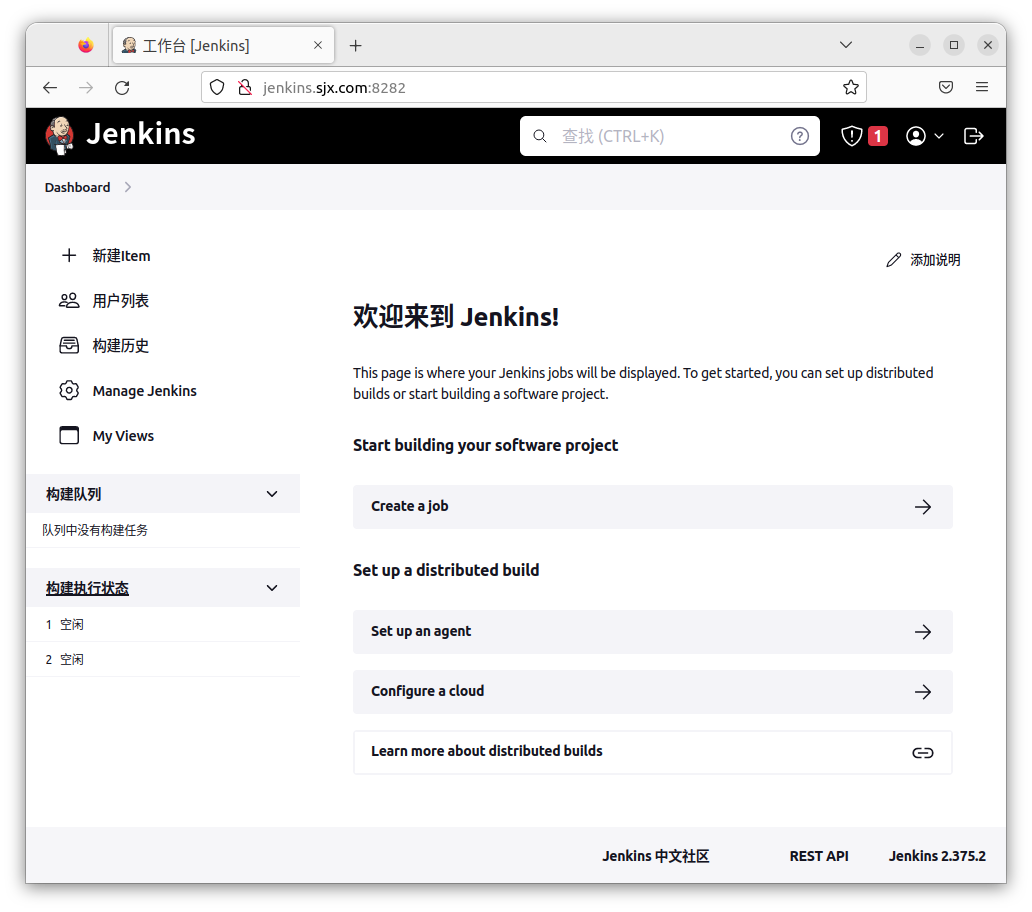Open the Firefox application menu
The image size is (1032, 912).
(x=982, y=87)
